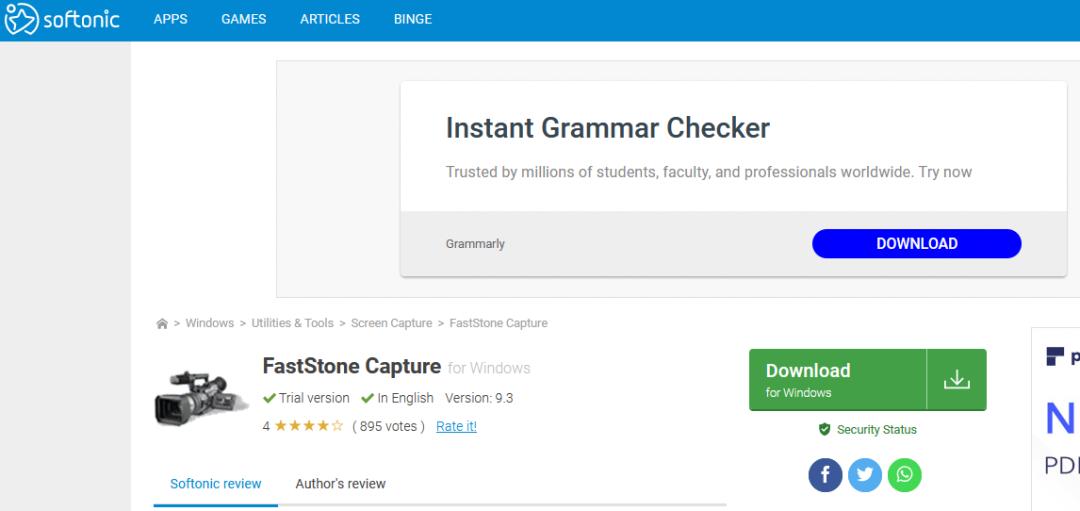Open the Utilities & Tools breadcrumb

(x=292, y=323)
